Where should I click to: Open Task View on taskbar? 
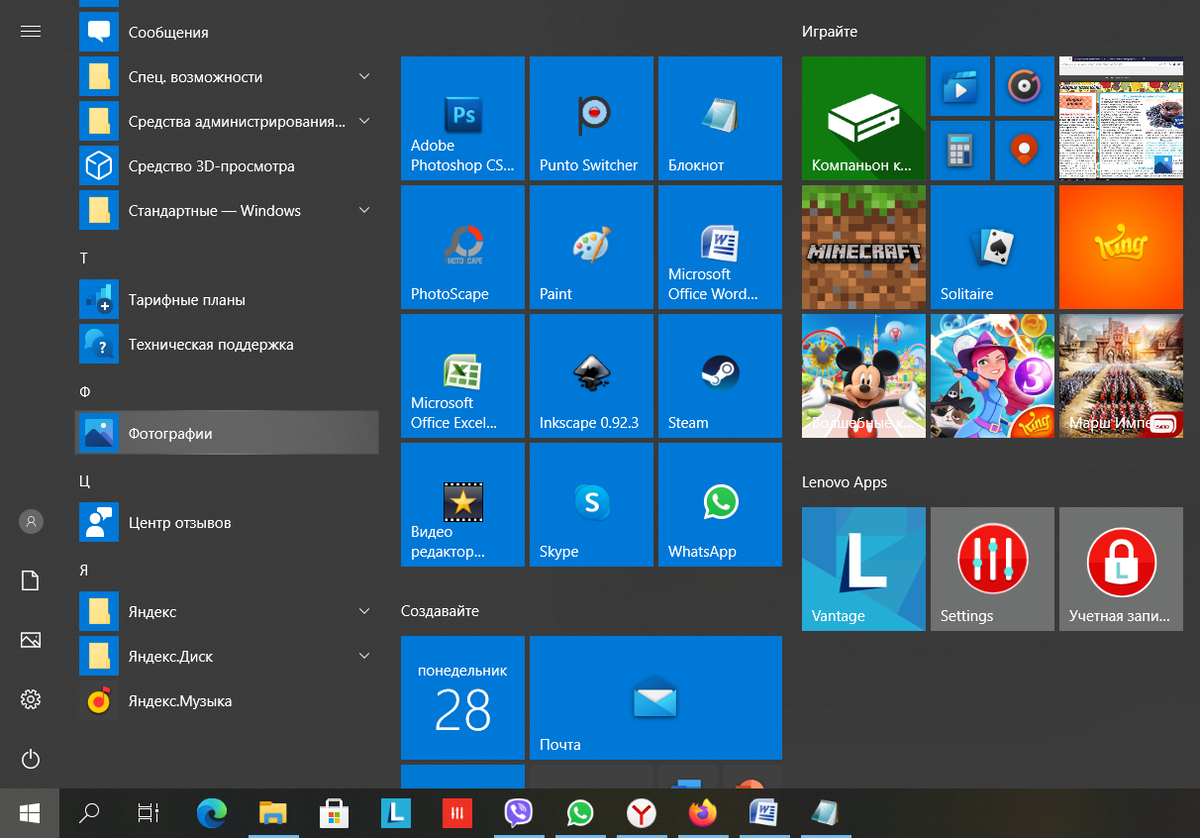point(148,813)
